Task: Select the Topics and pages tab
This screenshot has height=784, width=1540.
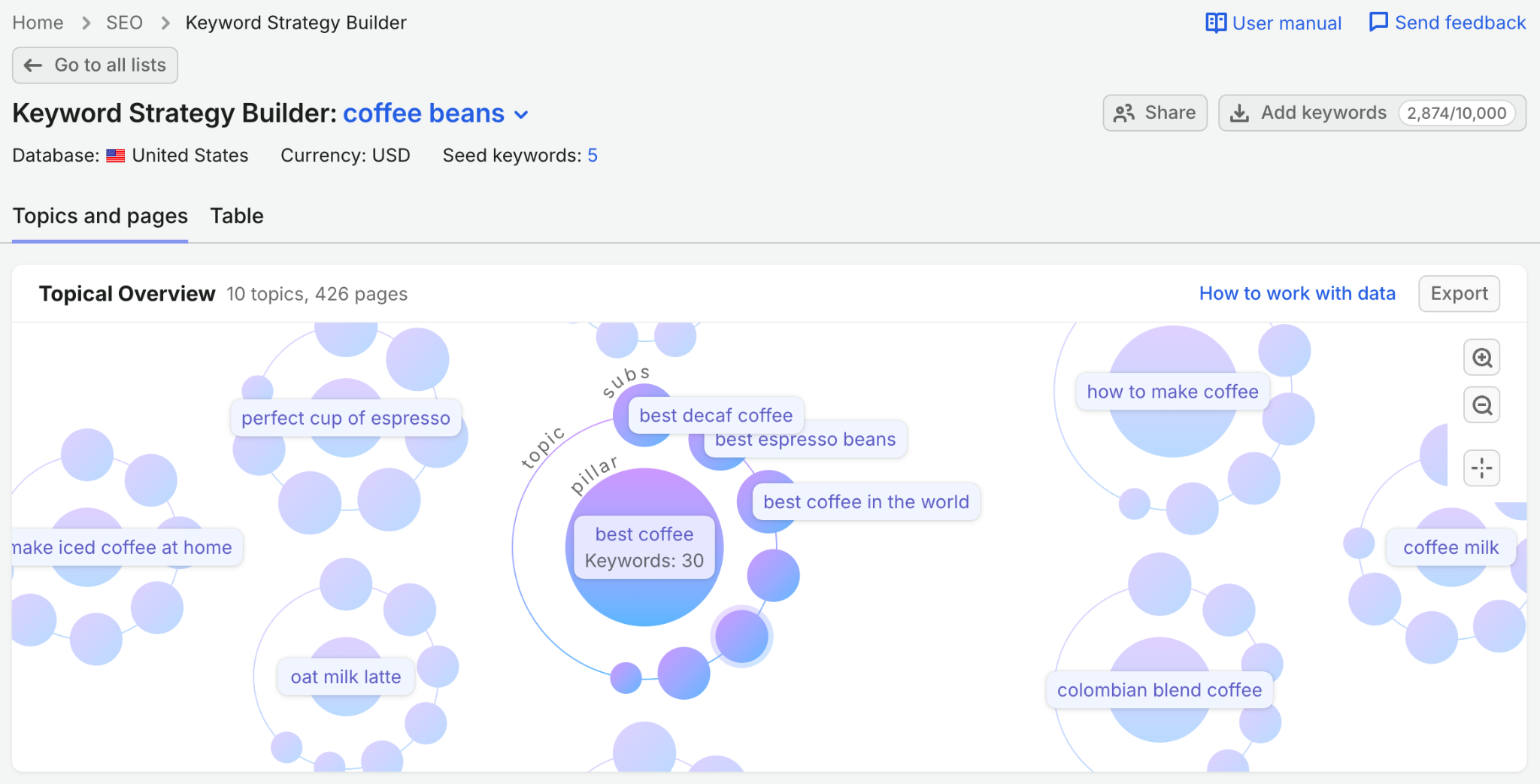Action: pyautogui.click(x=100, y=216)
